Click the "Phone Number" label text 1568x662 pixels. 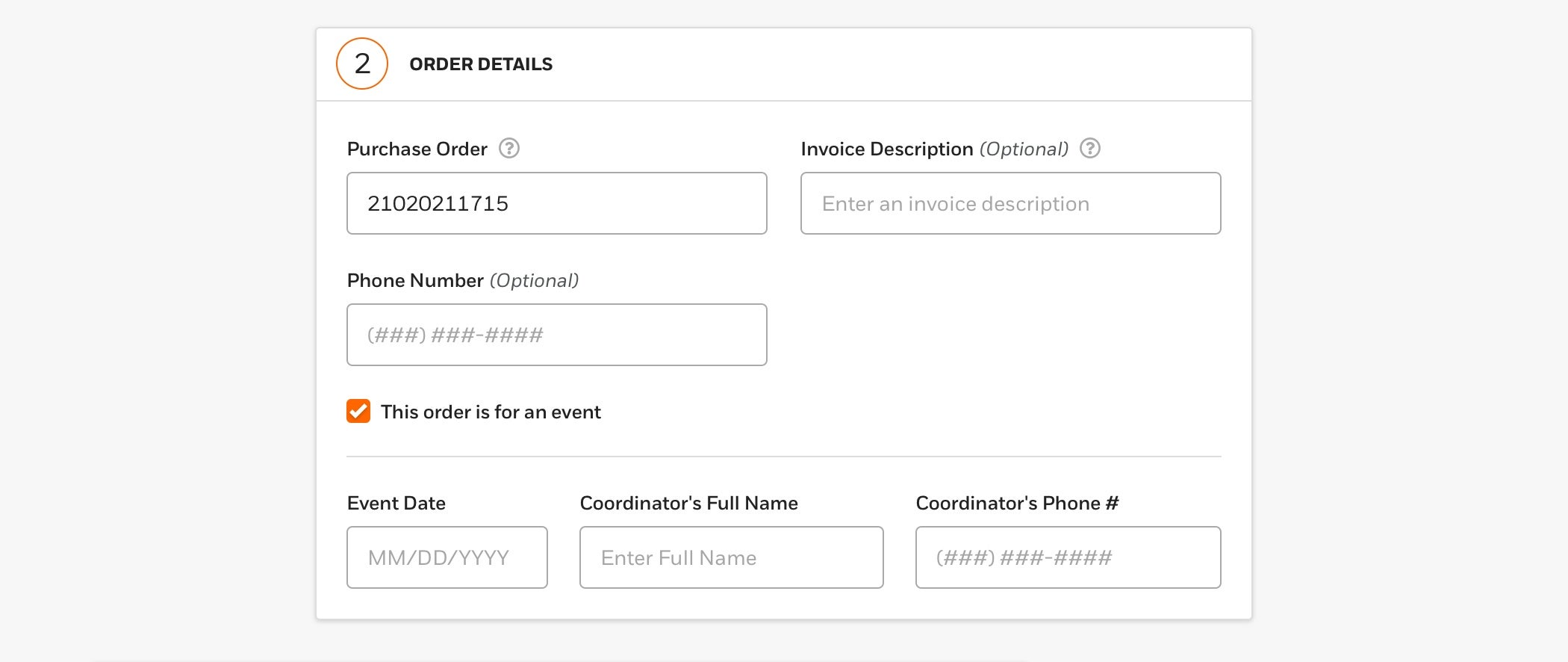pyautogui.click(x=416, y=280)
